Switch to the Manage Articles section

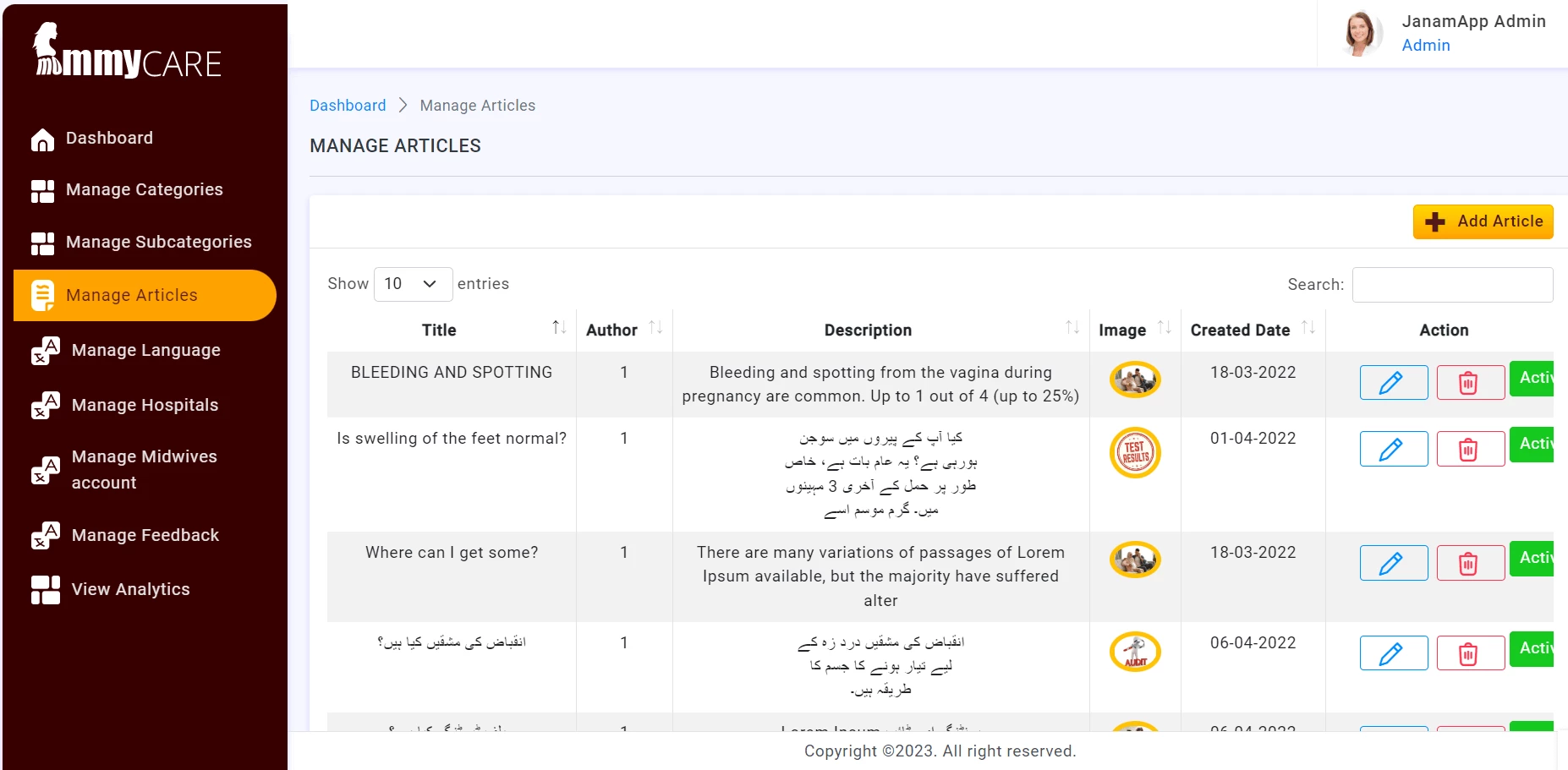click(x=132, y=295)
